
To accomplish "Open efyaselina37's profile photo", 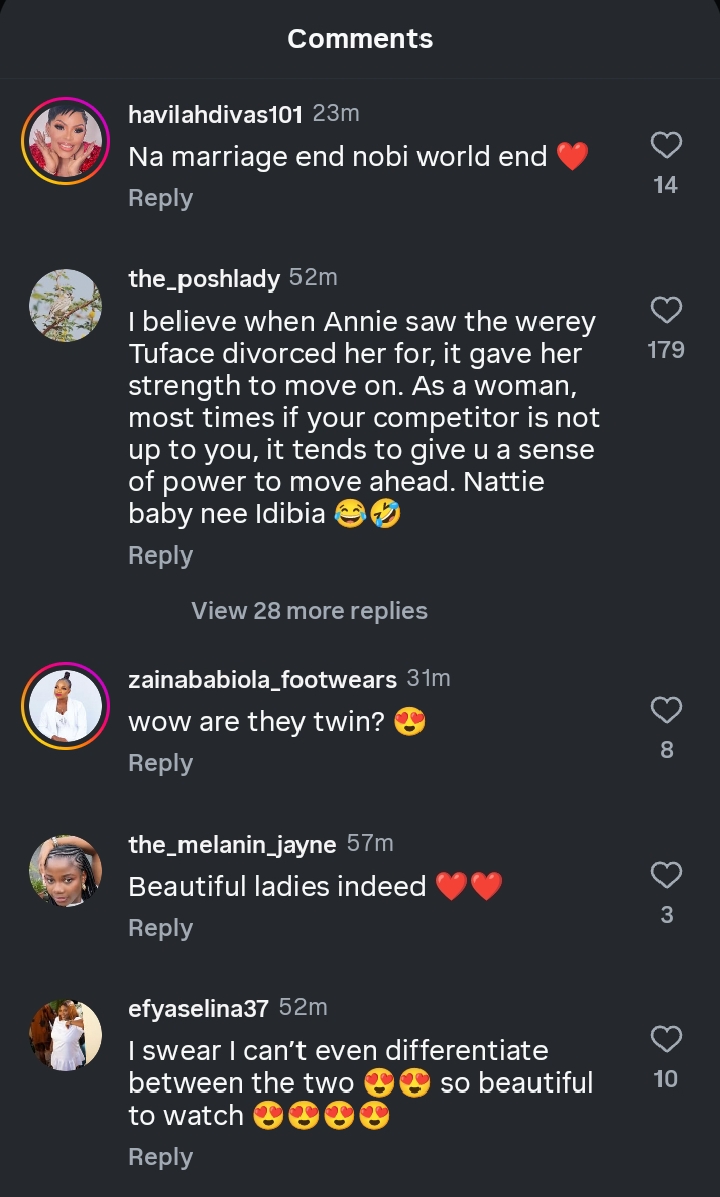I will pyautogui.click(x=65, y=1036).
